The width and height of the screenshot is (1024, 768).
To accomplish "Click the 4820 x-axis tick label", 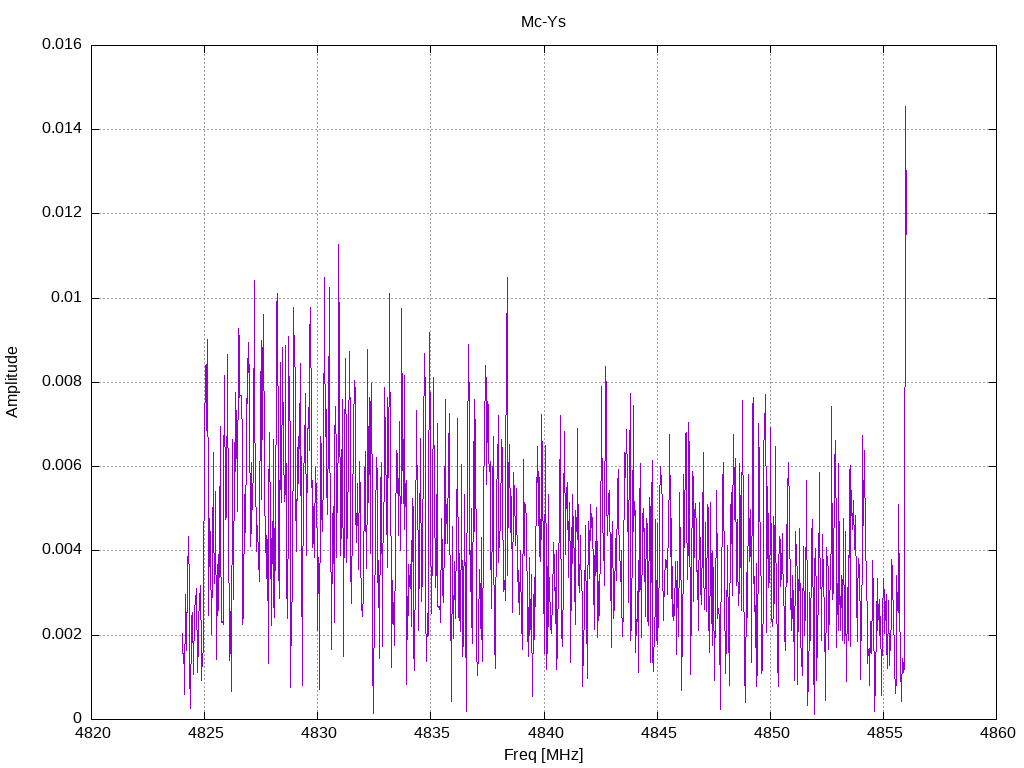I will [x=92, y=733].
